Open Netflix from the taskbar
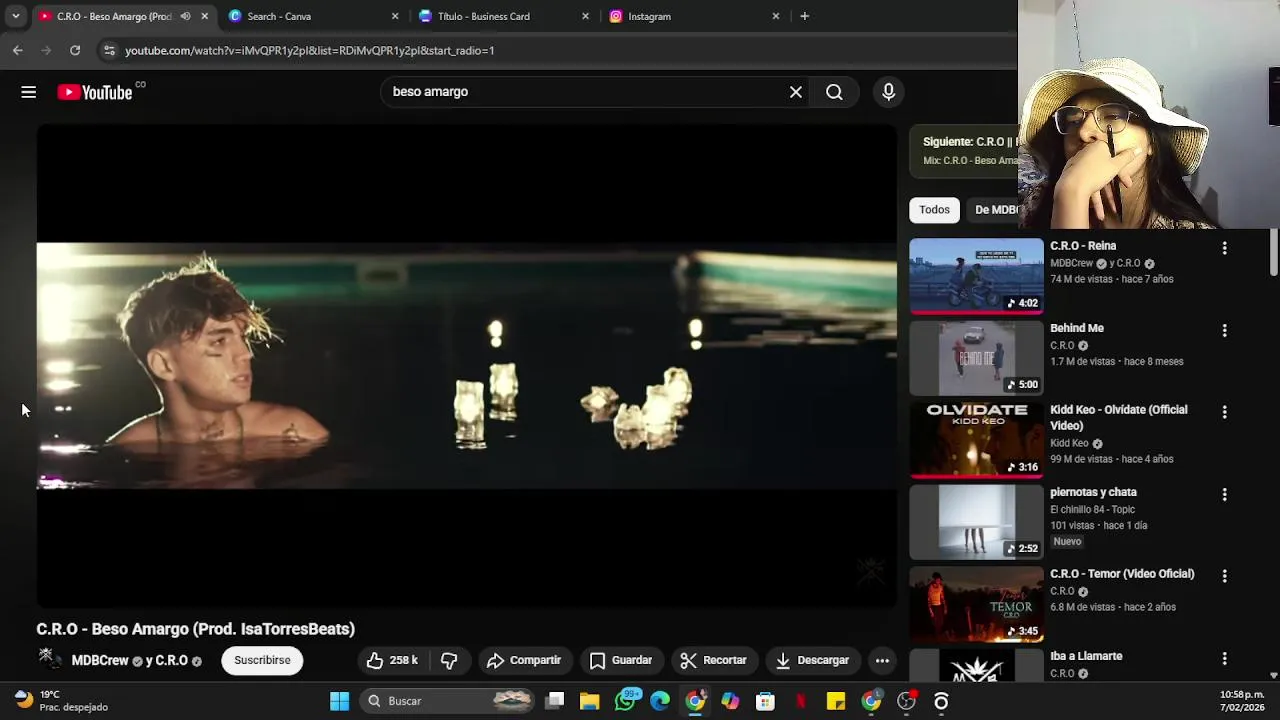 tap(800, 701)
